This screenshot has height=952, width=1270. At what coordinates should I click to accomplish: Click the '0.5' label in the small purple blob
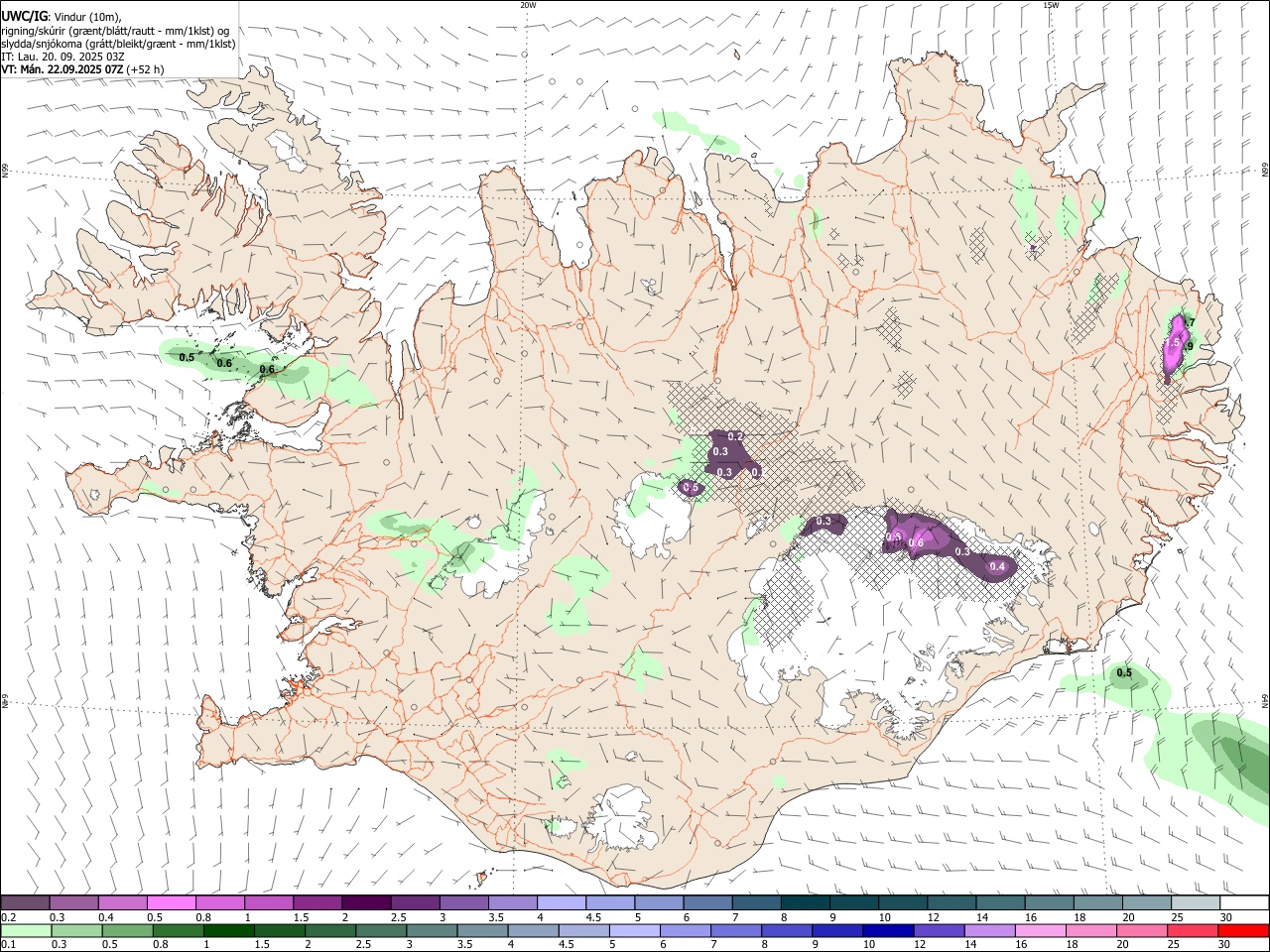click(692, 488)
